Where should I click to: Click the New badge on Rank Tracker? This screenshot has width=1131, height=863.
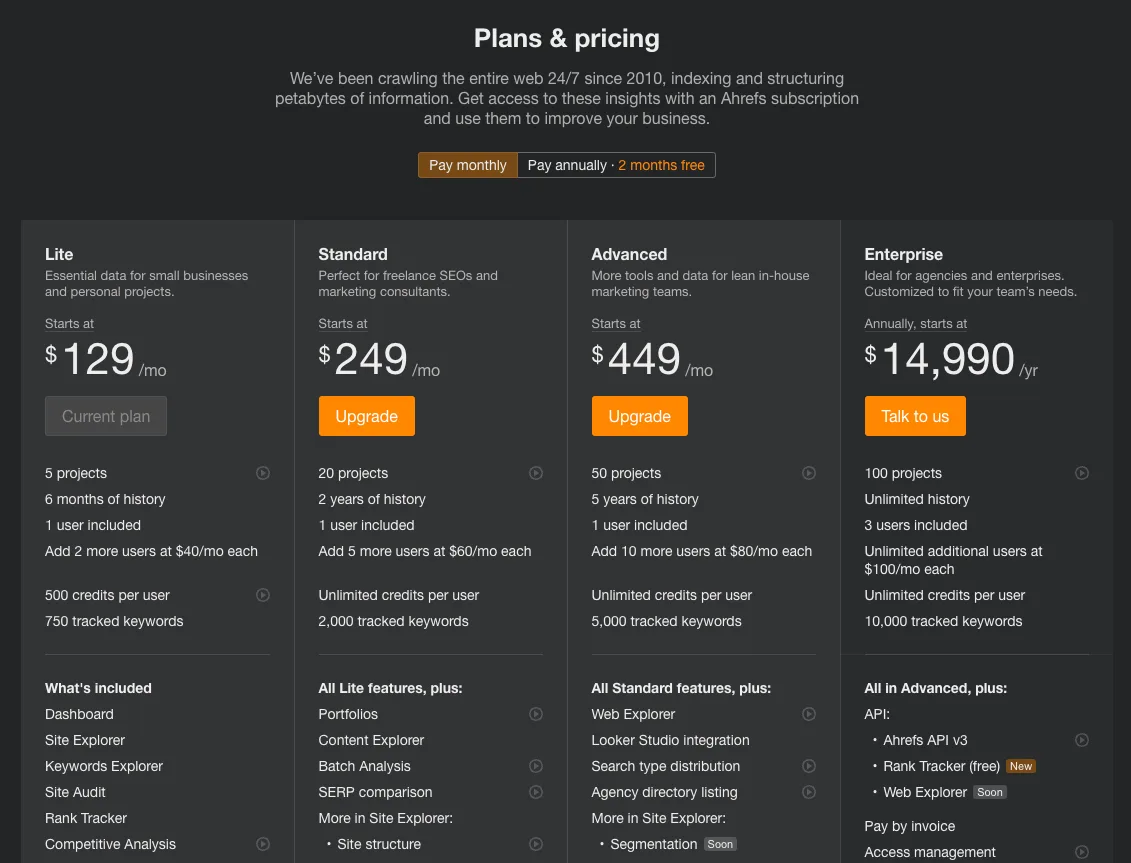pos(1021,766)
